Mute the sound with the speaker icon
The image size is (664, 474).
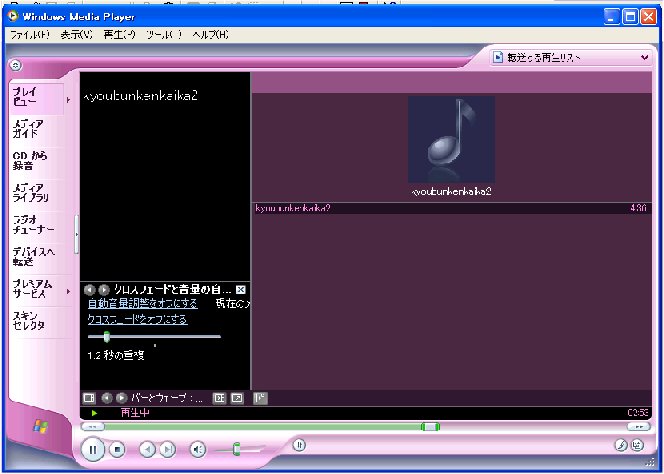[x=197, y=449]
